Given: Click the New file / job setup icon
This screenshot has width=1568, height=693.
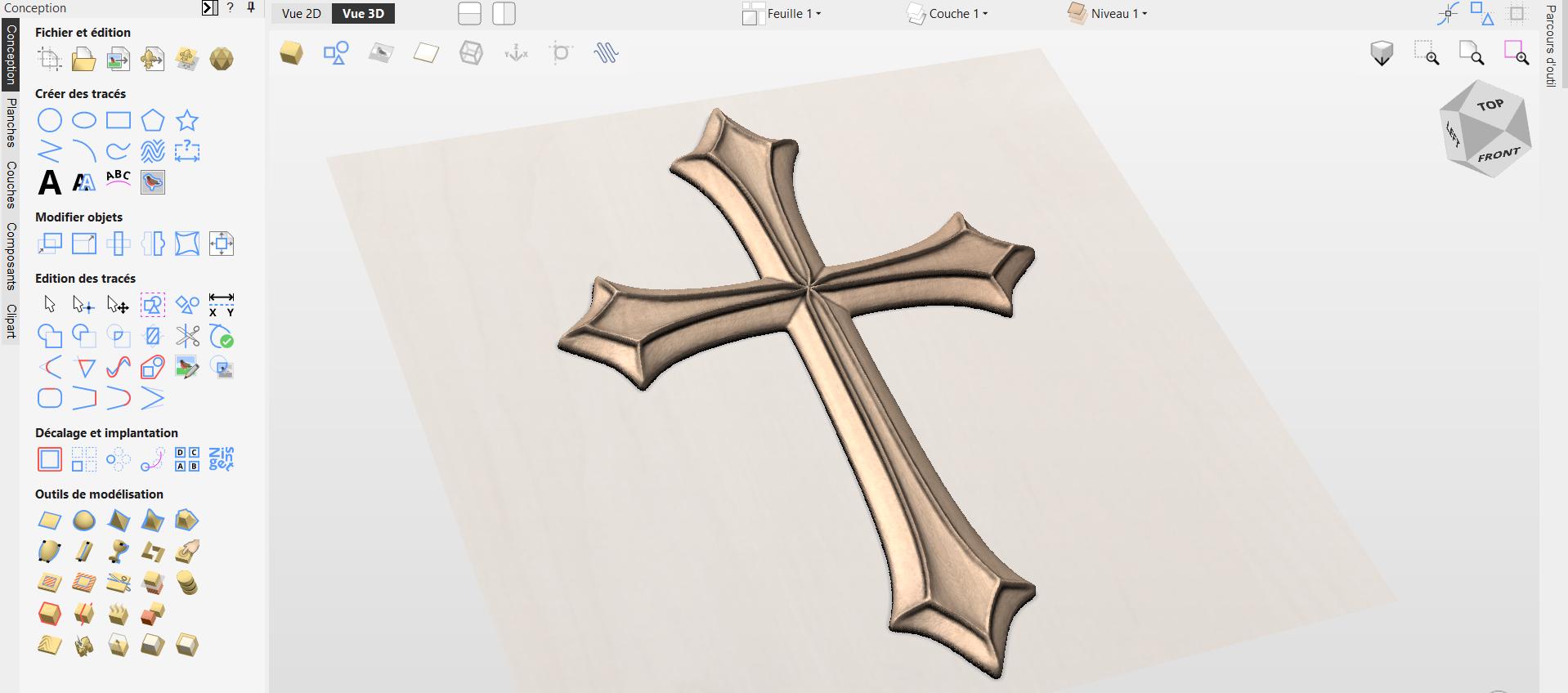Looking at the screenshot, I should pyautogui.click(x=50, y=59).
